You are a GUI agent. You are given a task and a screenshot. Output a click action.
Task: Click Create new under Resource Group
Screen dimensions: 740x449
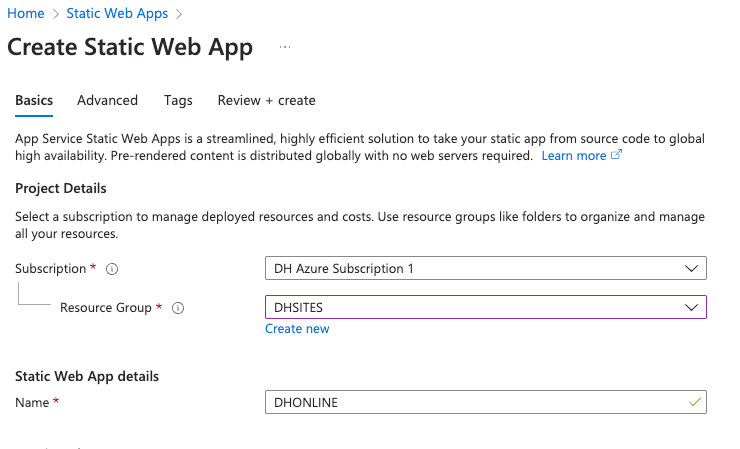297,329
